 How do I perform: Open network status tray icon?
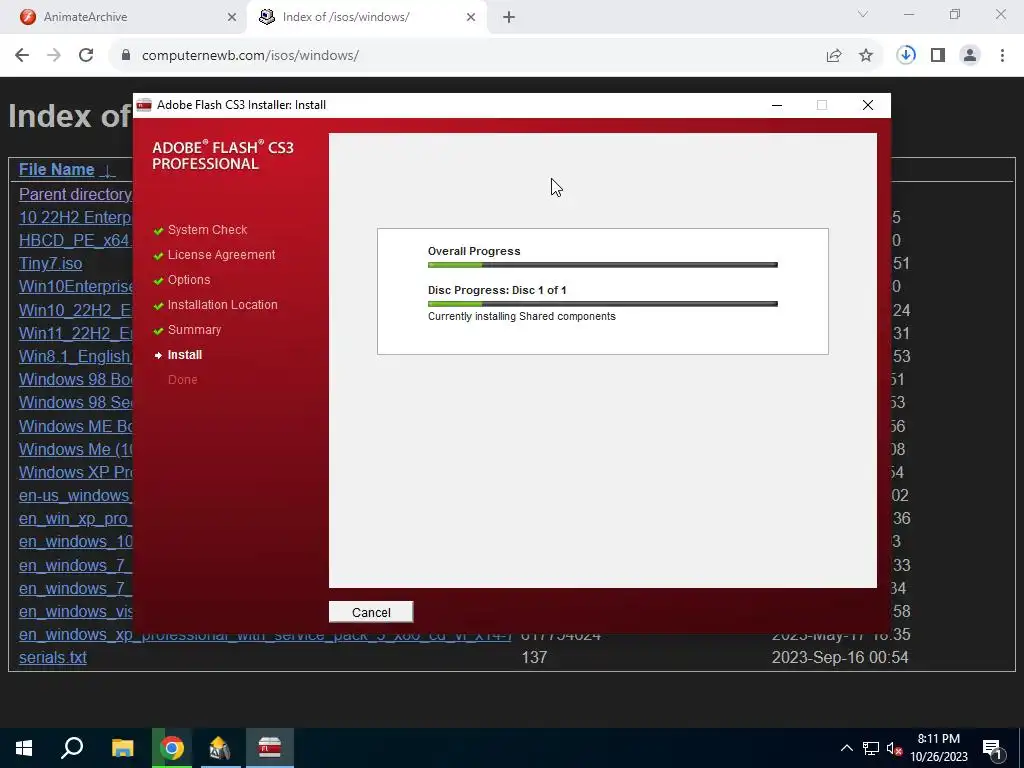[x=871, y=748]
